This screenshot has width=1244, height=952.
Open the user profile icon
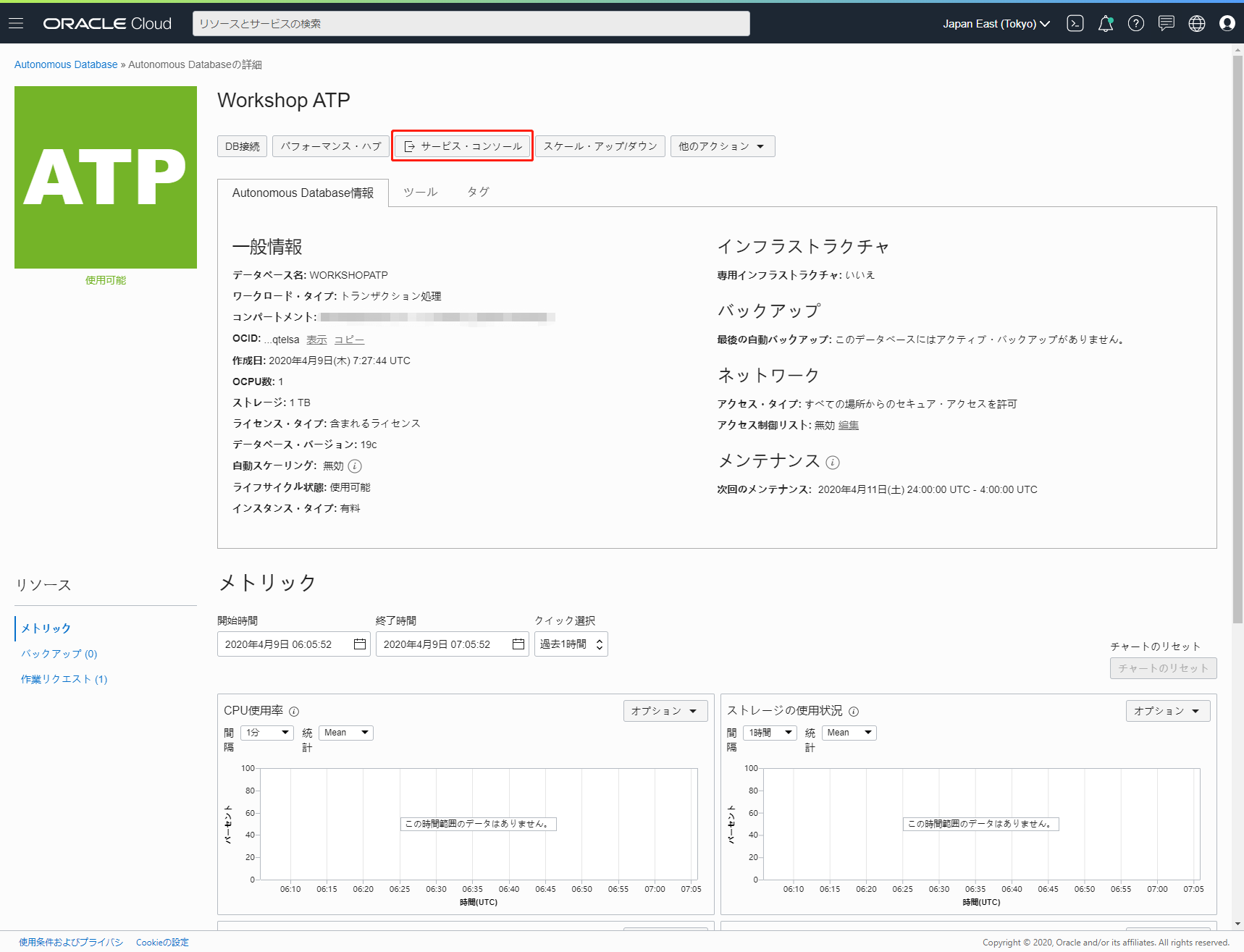1227,23
